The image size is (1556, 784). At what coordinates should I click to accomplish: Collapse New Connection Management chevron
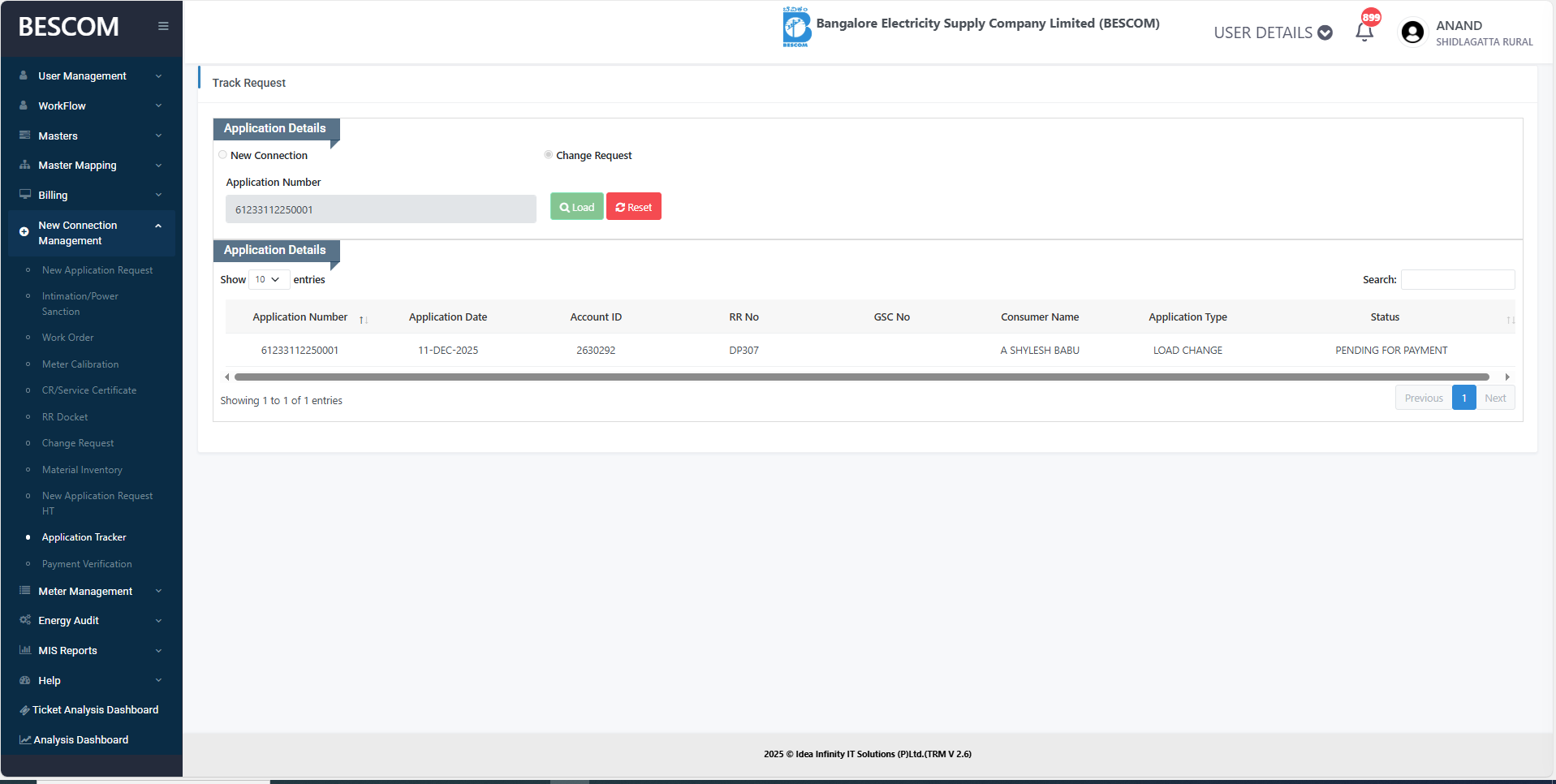[x=158, y=226]
